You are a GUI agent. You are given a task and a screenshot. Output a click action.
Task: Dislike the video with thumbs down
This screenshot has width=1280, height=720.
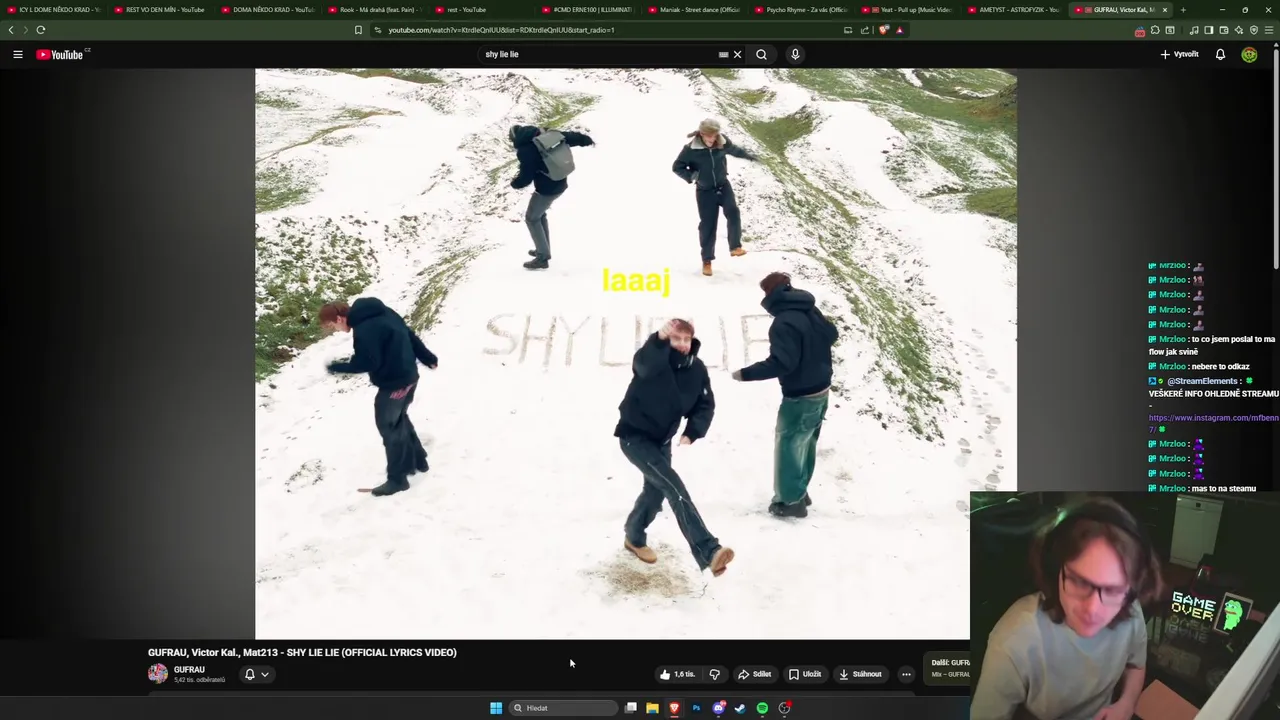click(714, 674)
